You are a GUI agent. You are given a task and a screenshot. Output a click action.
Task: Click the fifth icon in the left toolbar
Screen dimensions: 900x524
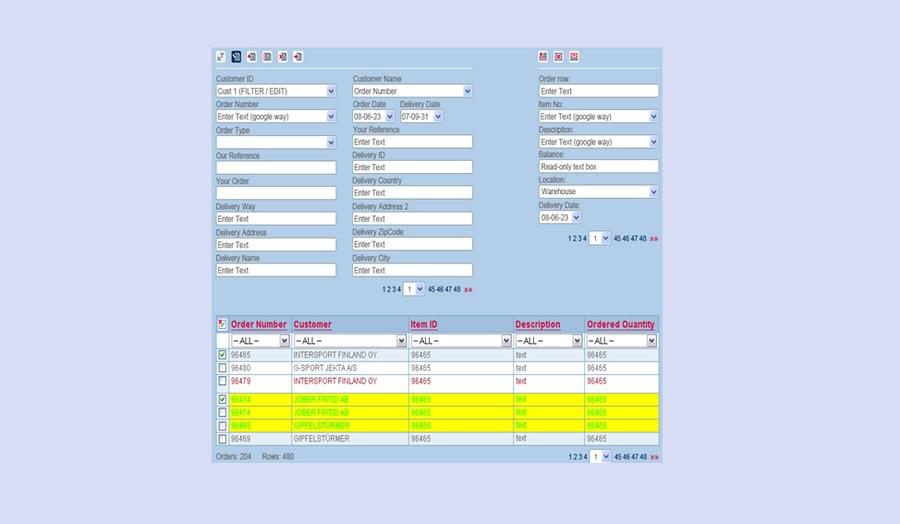(282, 56)
